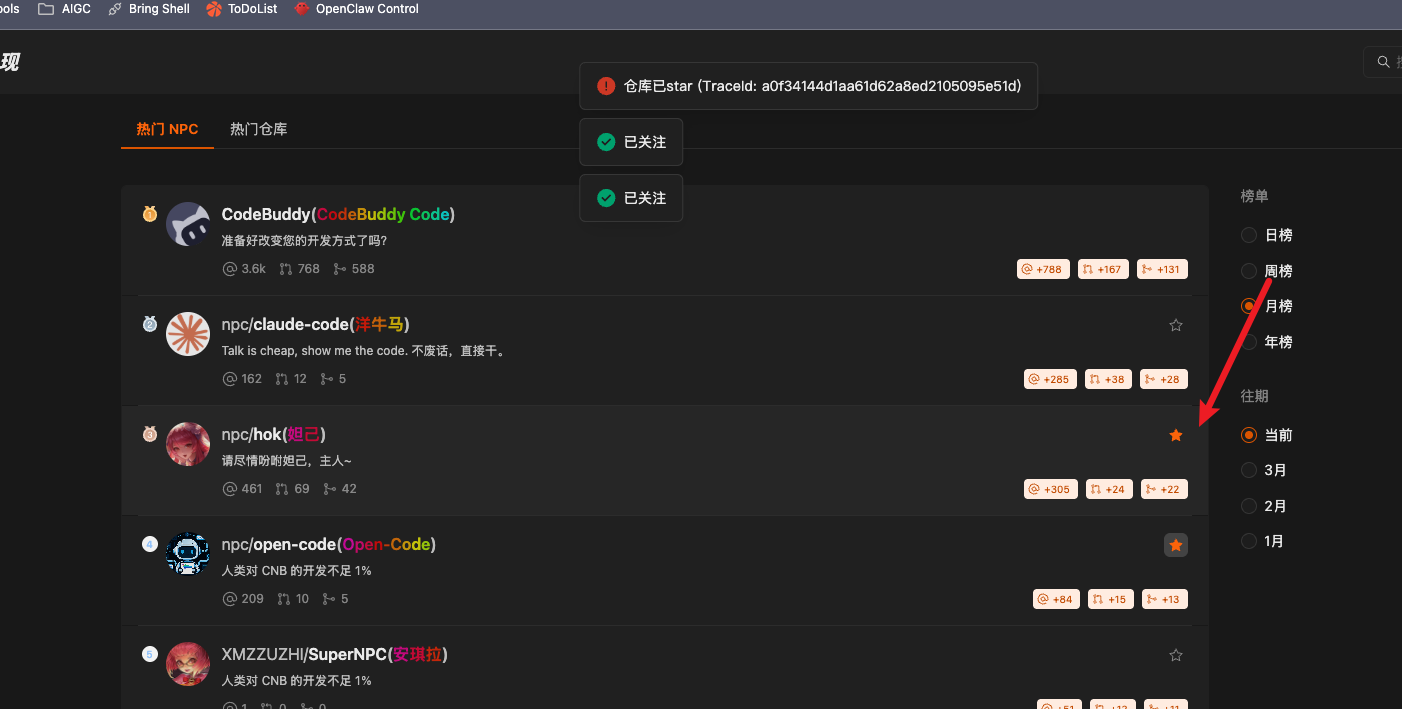
Task: Star the npc/claude-code repository
Action: tap(1176, 325)
